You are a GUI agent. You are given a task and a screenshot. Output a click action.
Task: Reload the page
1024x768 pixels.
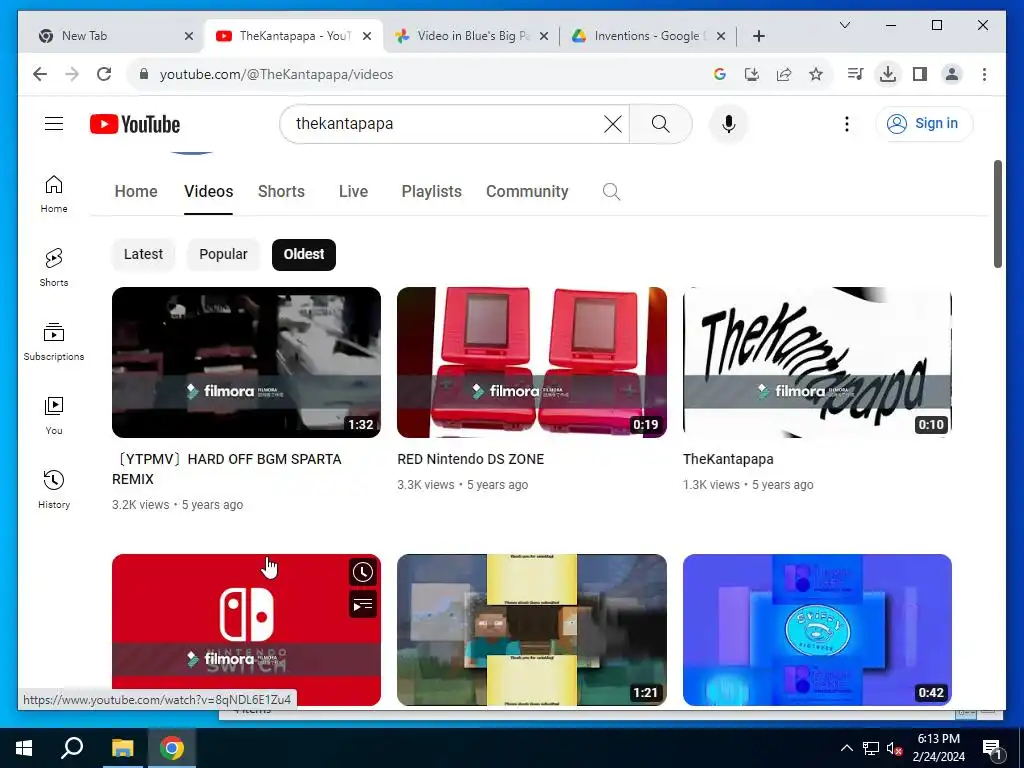coord(104,74)
